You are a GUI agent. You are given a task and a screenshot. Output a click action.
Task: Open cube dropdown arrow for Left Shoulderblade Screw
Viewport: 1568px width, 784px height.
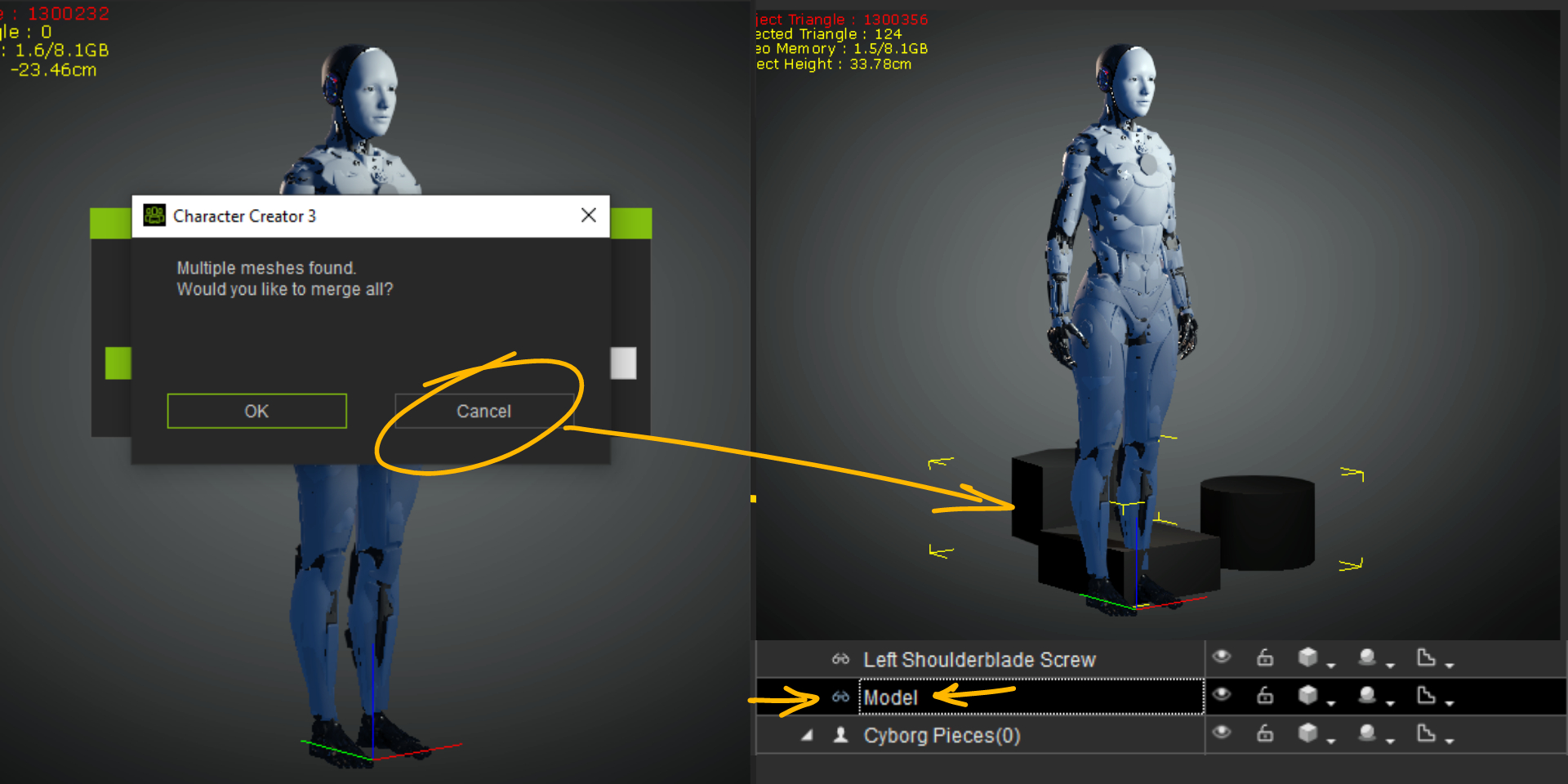tap(1330, 666)
